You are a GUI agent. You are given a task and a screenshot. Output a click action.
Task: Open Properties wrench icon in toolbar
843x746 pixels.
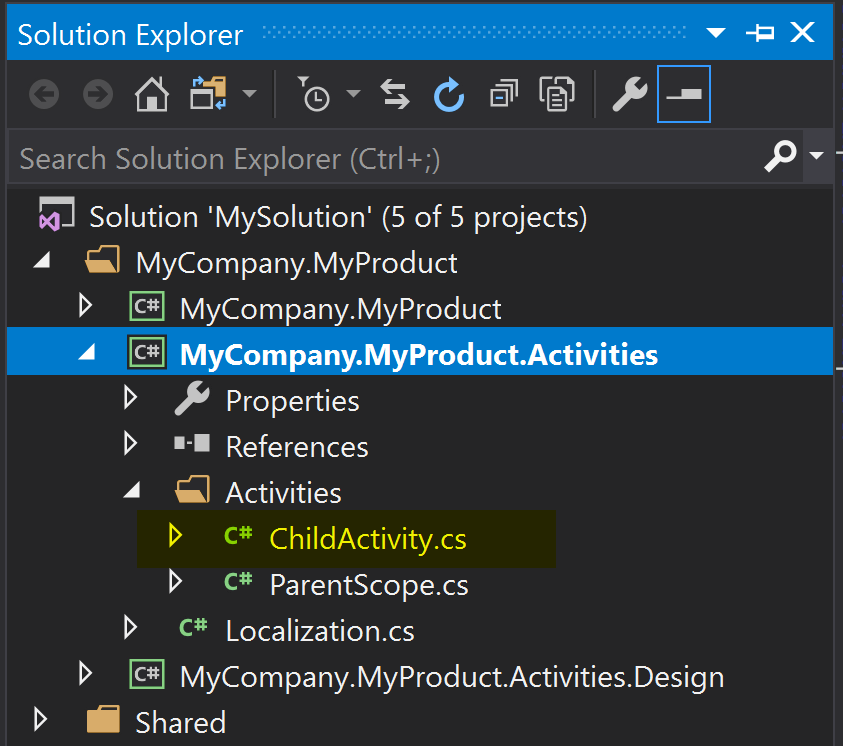coord(629,95)
